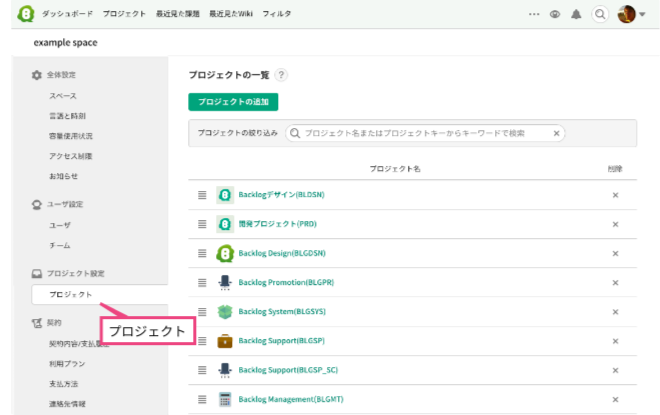The image size is (660, 415).
Task: Open the Backlog Support(BLGSP) project link
Action: pos(282,341)
